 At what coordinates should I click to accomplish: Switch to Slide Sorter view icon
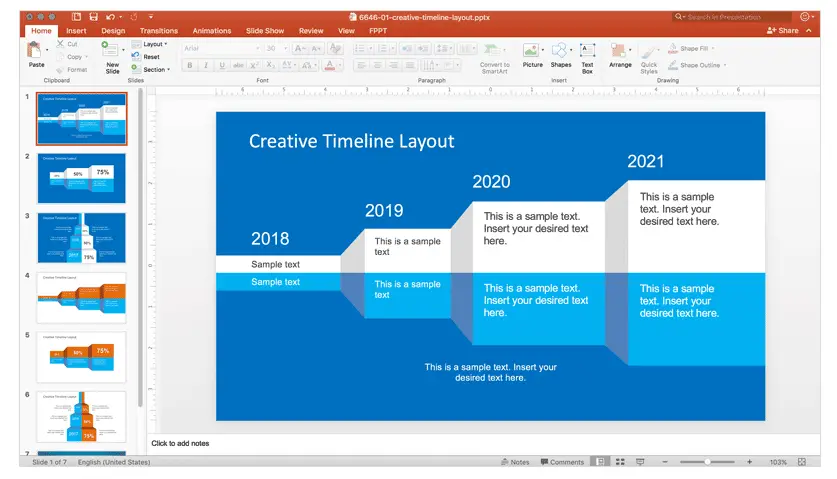click(x=620, y=462)
